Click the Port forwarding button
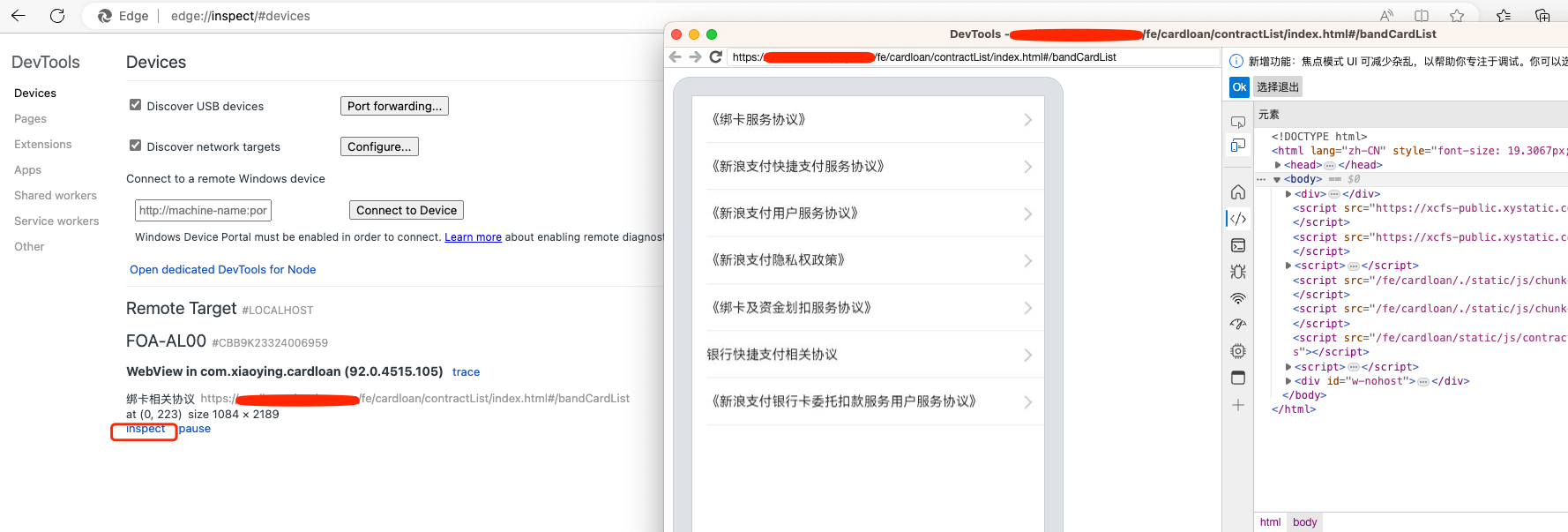 click(394, 106)
